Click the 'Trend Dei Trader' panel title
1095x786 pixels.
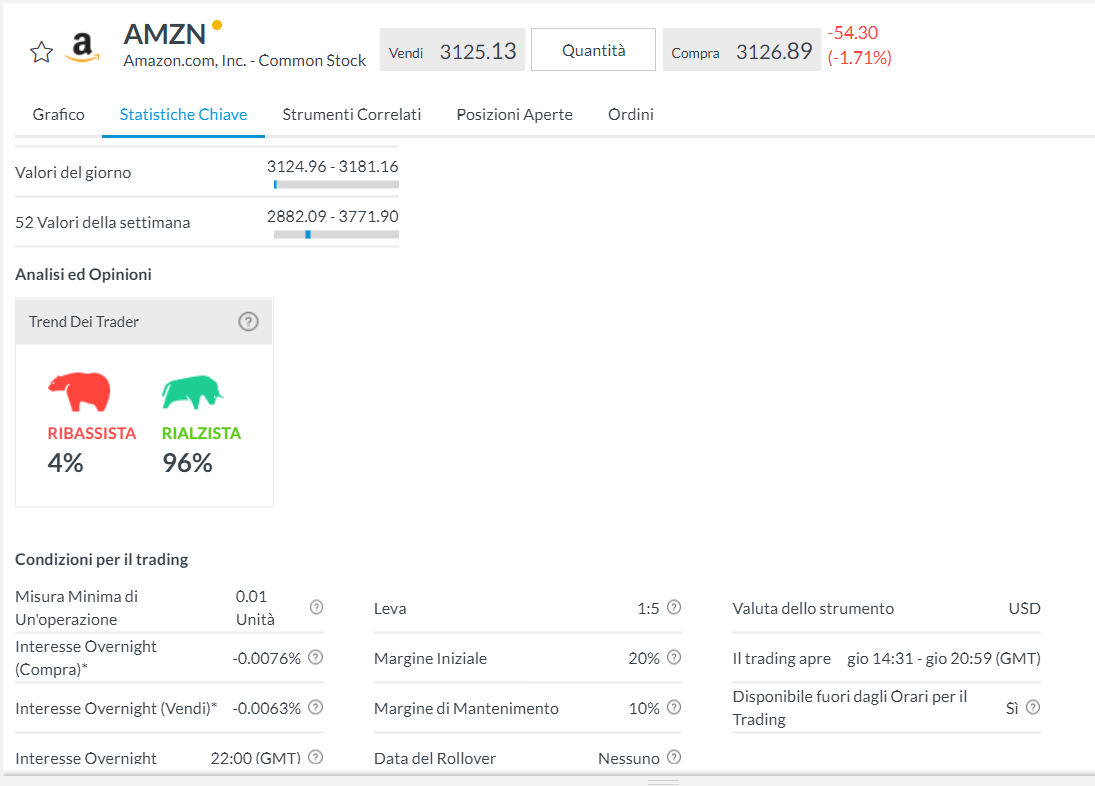pos(84,322)
